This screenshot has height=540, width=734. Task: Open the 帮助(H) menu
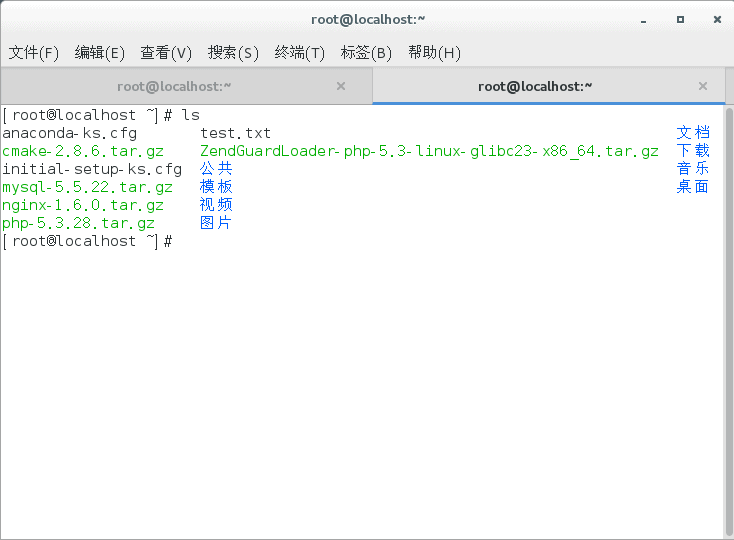434,52
